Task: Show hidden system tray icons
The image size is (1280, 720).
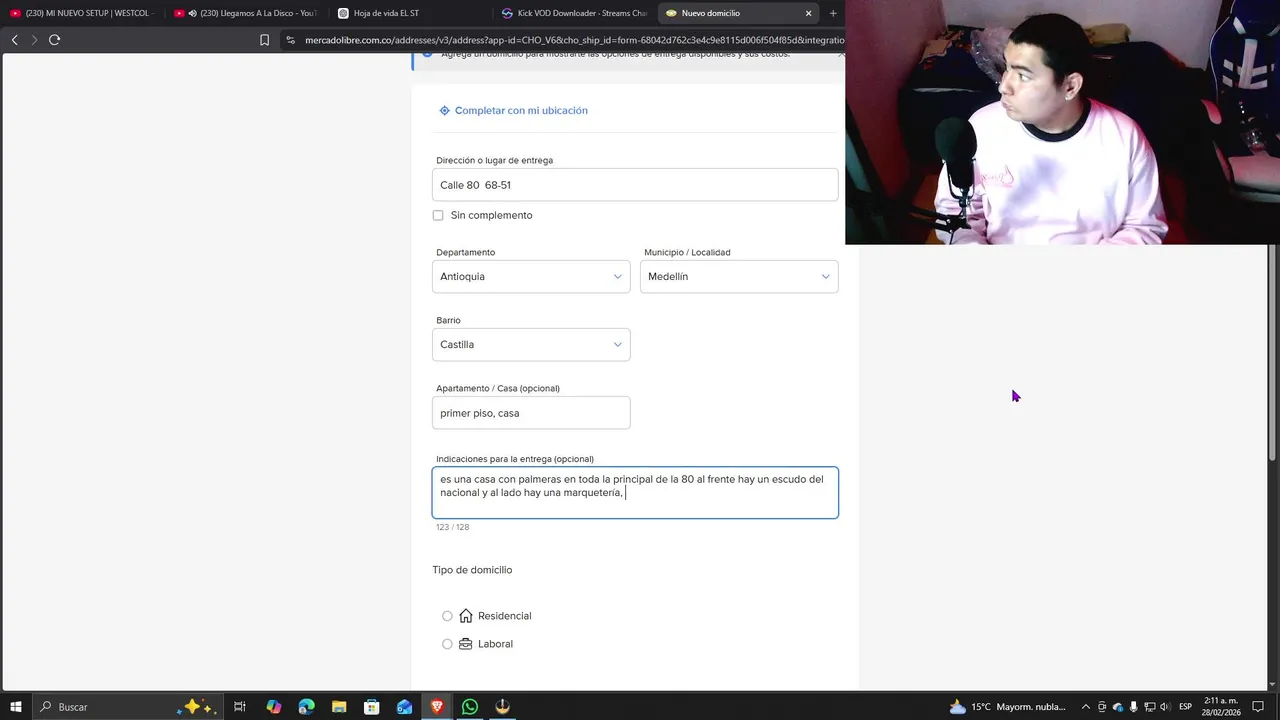Action: [1085, 707]
